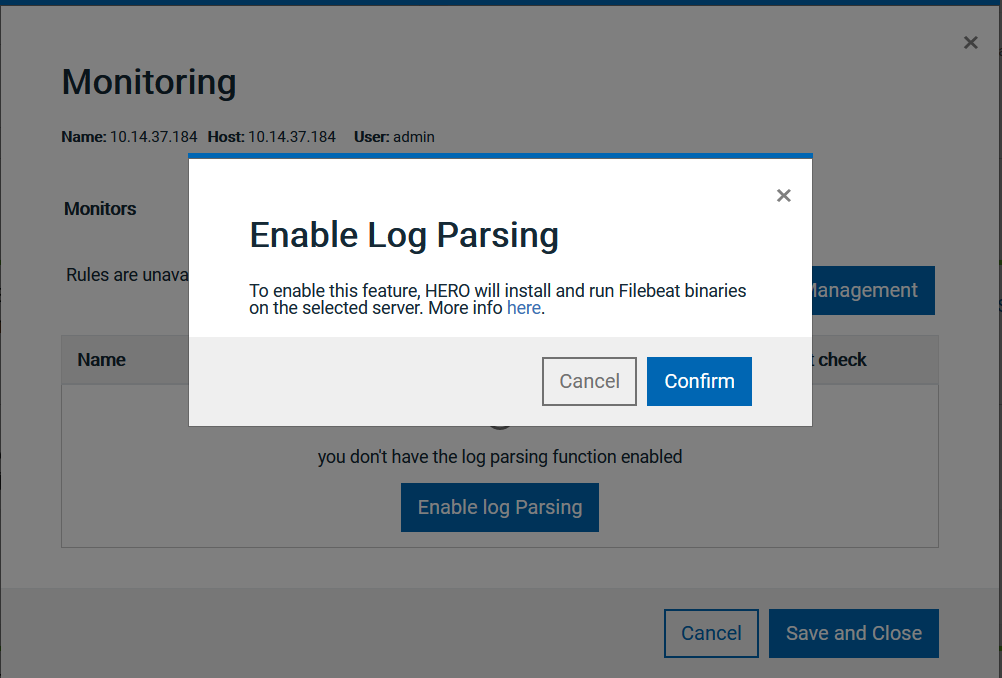Cancel the Enable Log Parsing dialog
This screenshot has height=678, width=1002.
coord(589,381)
